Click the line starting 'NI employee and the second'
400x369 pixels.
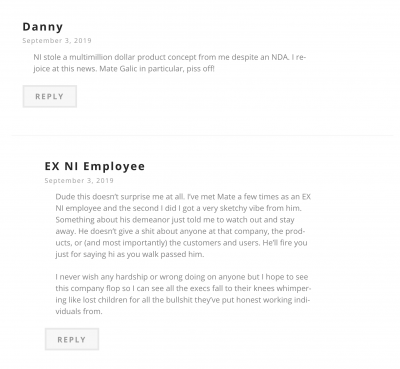[178, 208]
